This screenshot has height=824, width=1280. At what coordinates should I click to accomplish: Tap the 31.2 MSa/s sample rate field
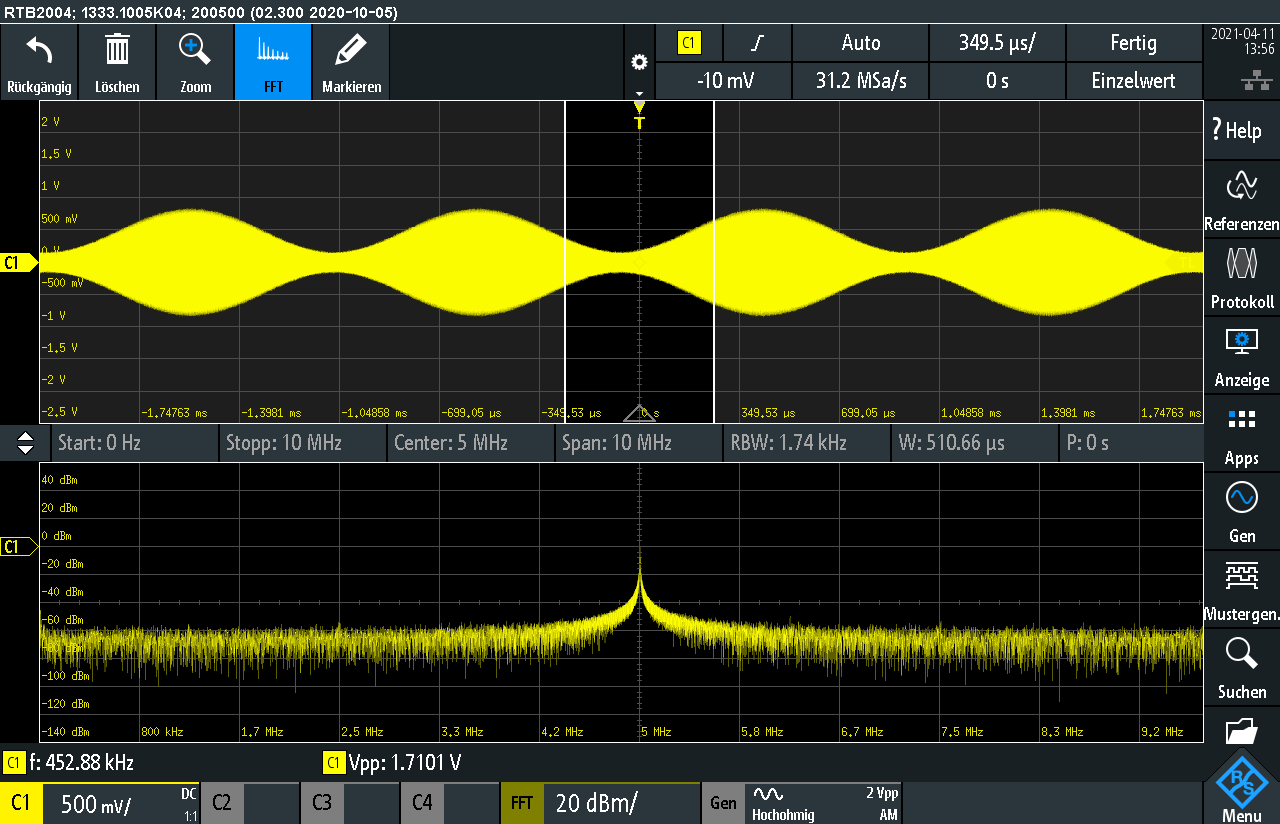click(x=860, y=81)
